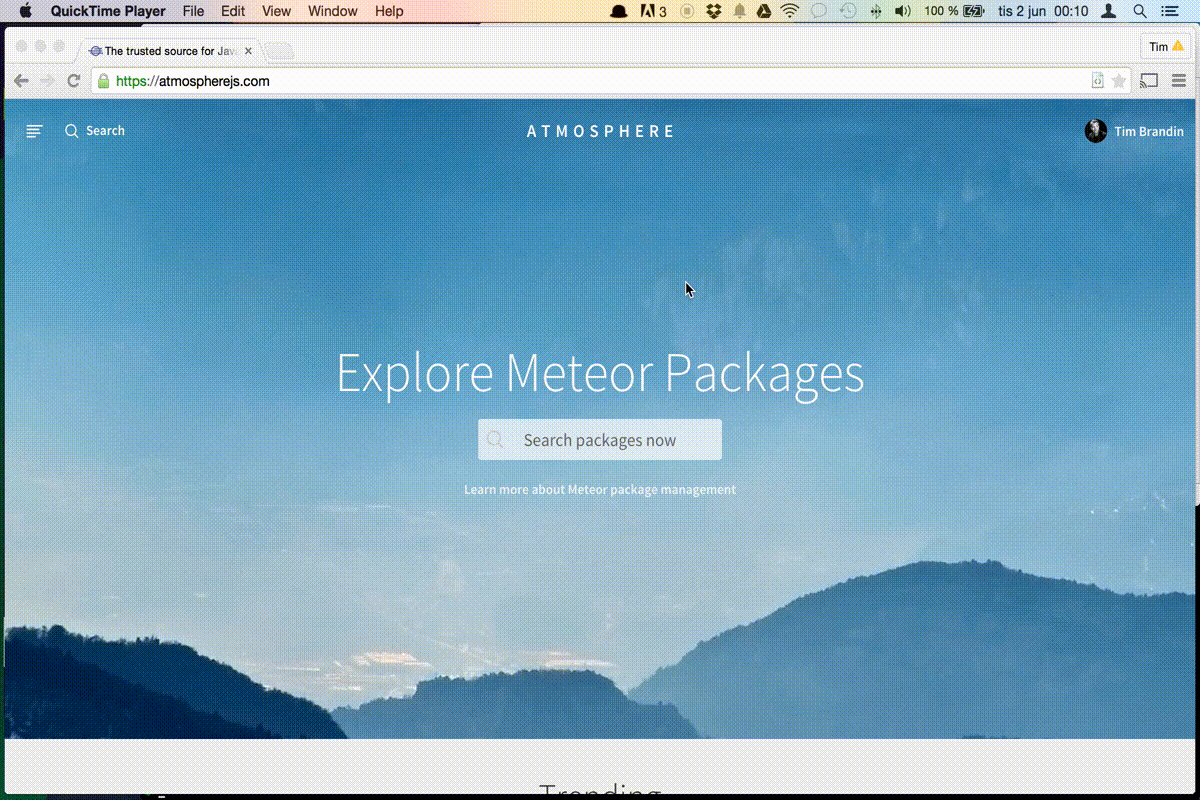Click the notification bell menu bar icon
The width and height of the screenshot is (1200, 800).
[x=740, y=11]
